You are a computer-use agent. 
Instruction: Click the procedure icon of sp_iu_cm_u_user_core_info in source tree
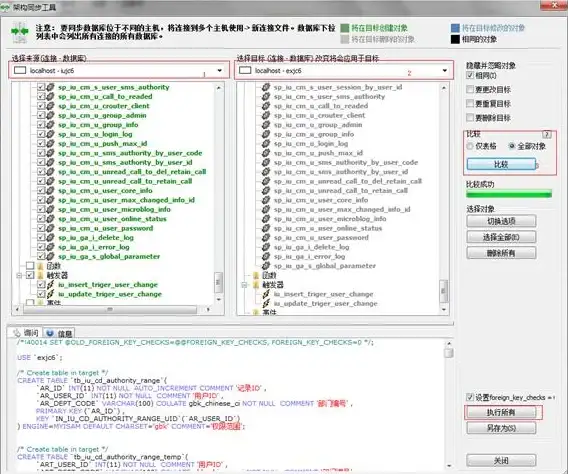[x=50, y=190]
